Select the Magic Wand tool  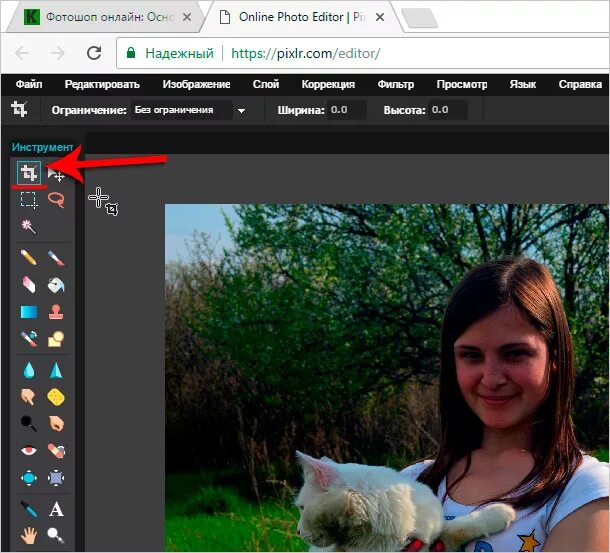point(29,227)
